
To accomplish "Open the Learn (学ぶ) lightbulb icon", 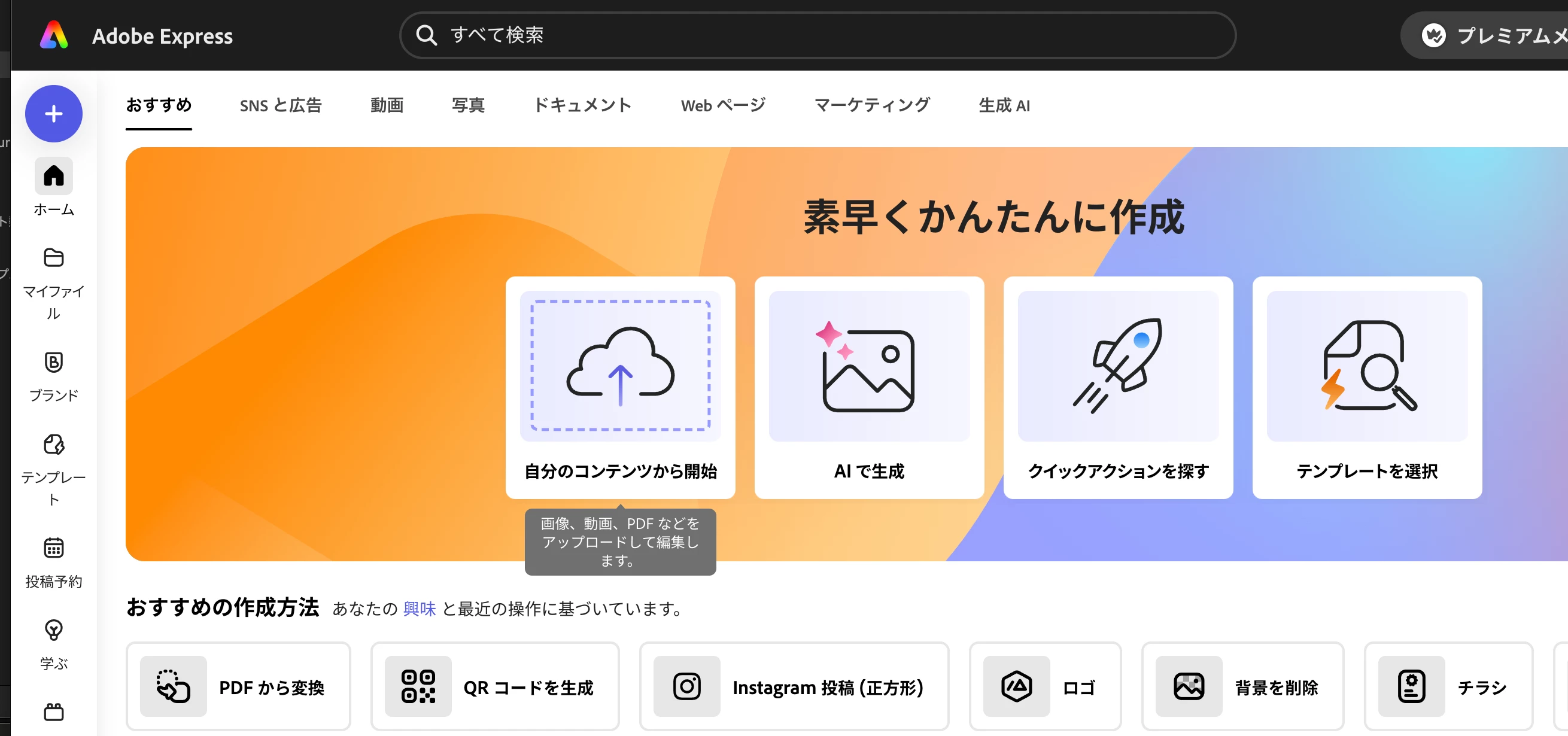I will 54,630.
